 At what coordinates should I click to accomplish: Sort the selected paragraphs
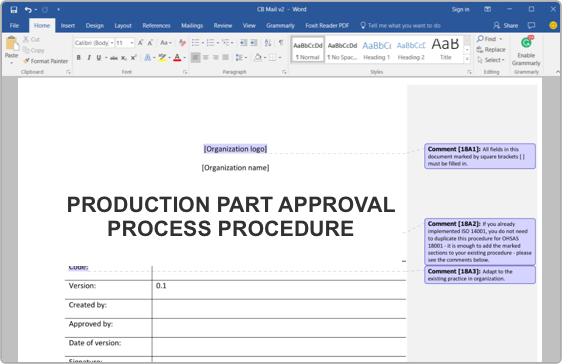pyautogui.click(x=268, y=43)
